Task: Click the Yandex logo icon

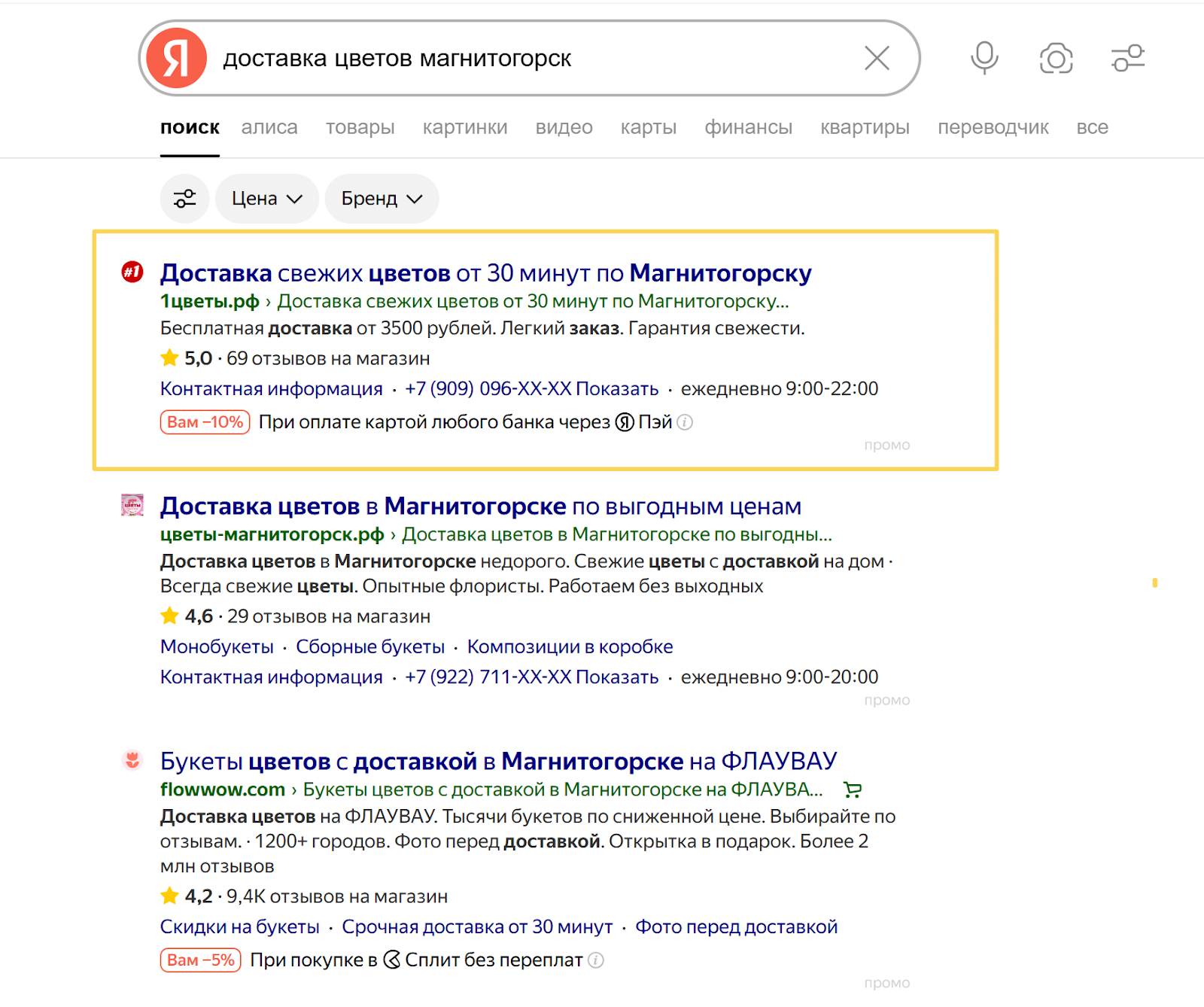Action: point(177,59)
